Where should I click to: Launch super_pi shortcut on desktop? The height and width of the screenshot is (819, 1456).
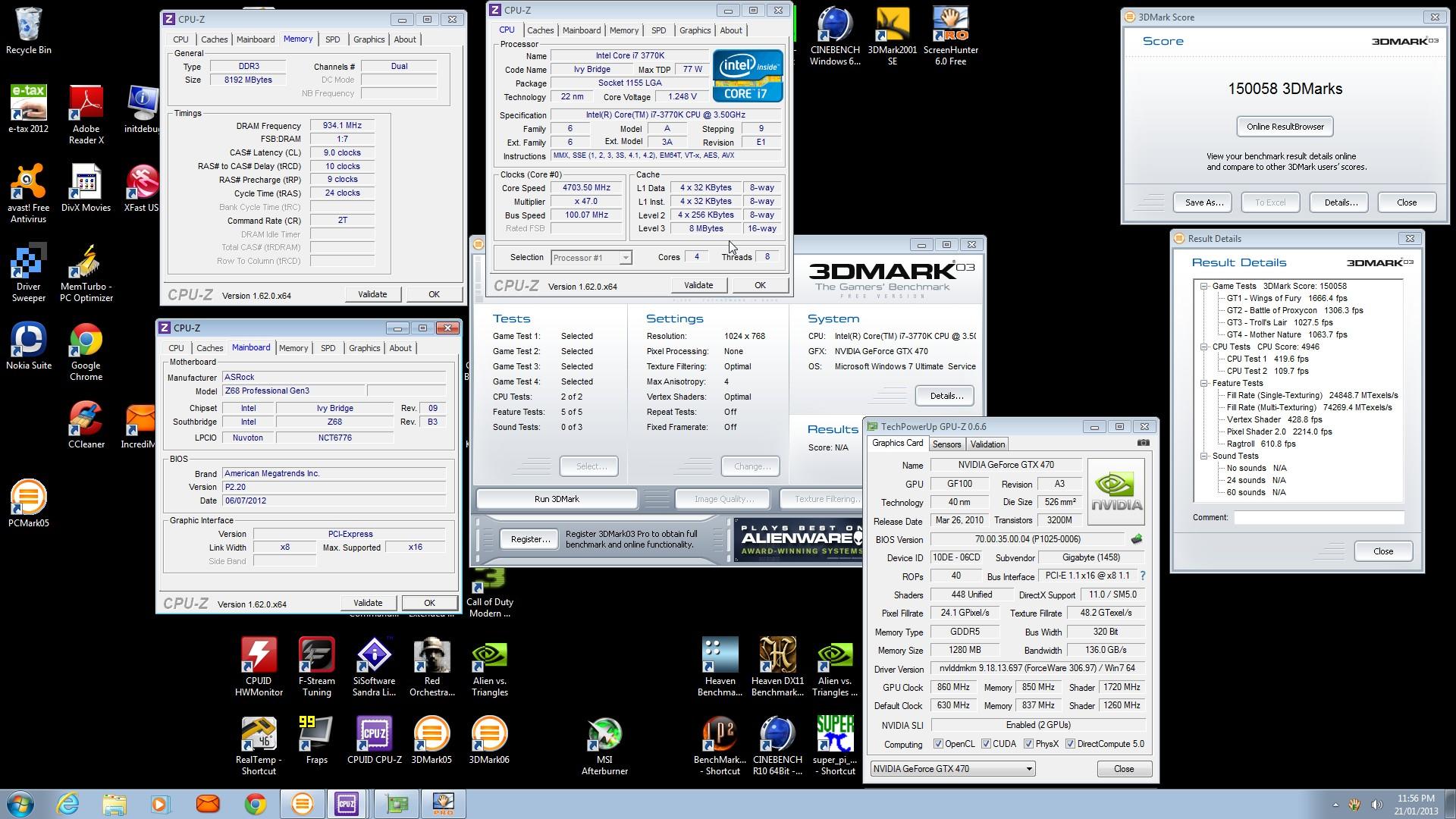835,745
